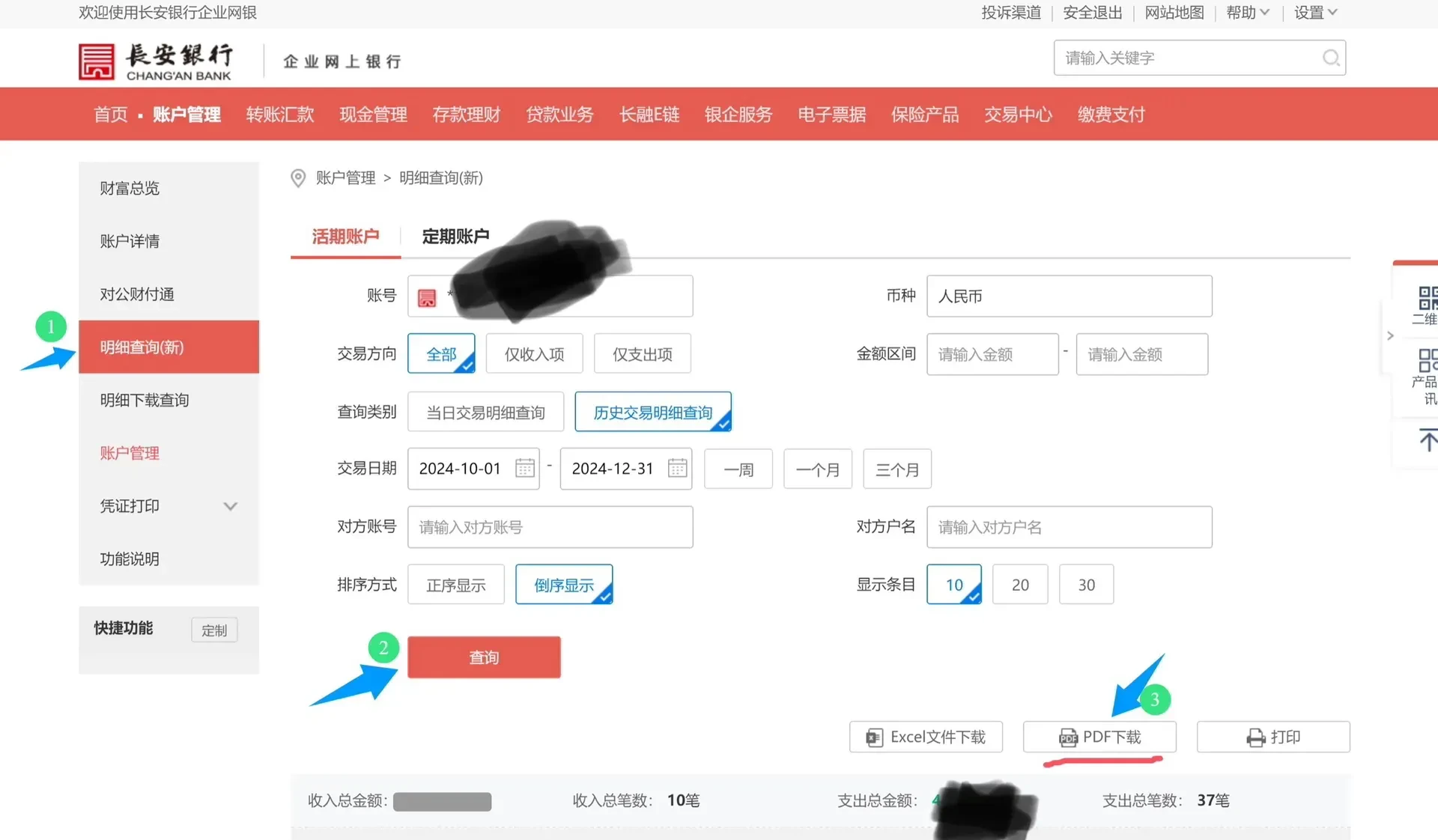This screenshot has height=840, width=1438.
Task: Click the red 查询 button
Action: (x=484, y=657)
